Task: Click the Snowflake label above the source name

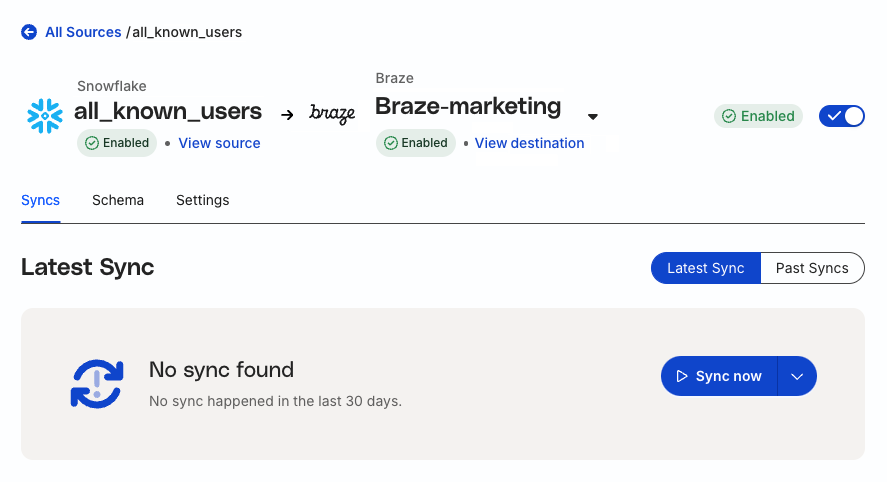Action: click(x=112, y=86)
